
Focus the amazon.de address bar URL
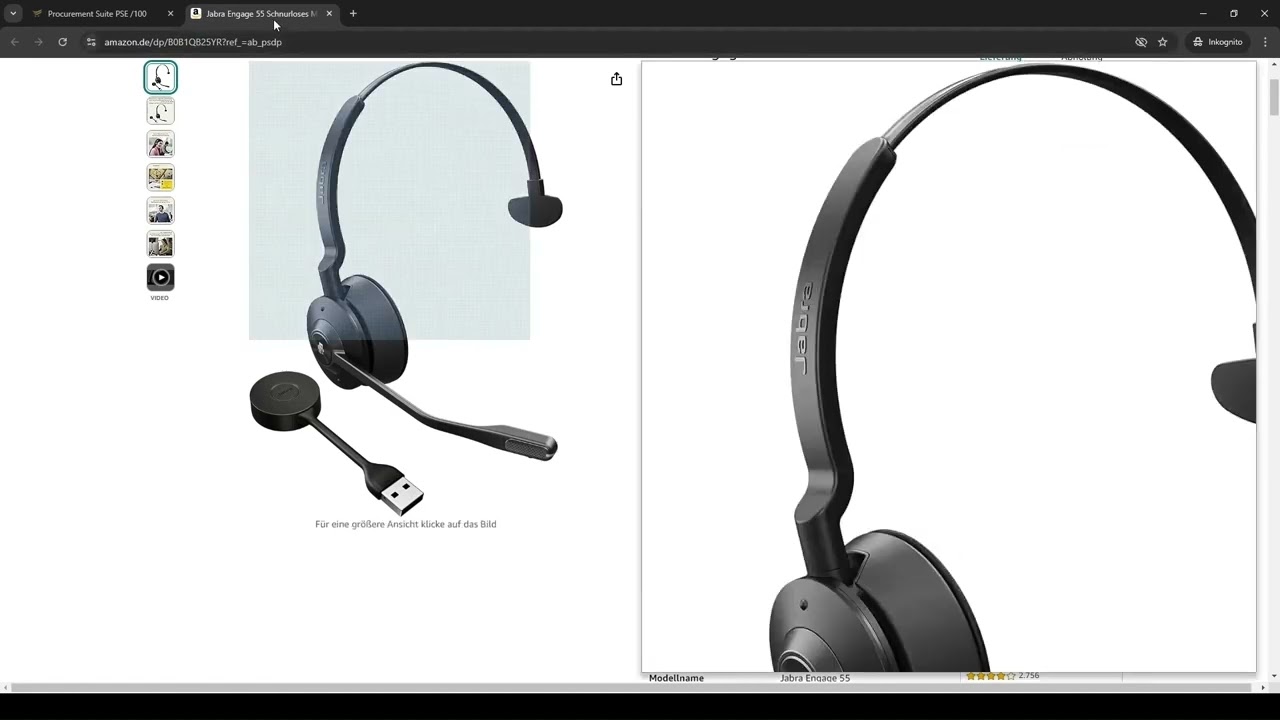coord(193,42)
